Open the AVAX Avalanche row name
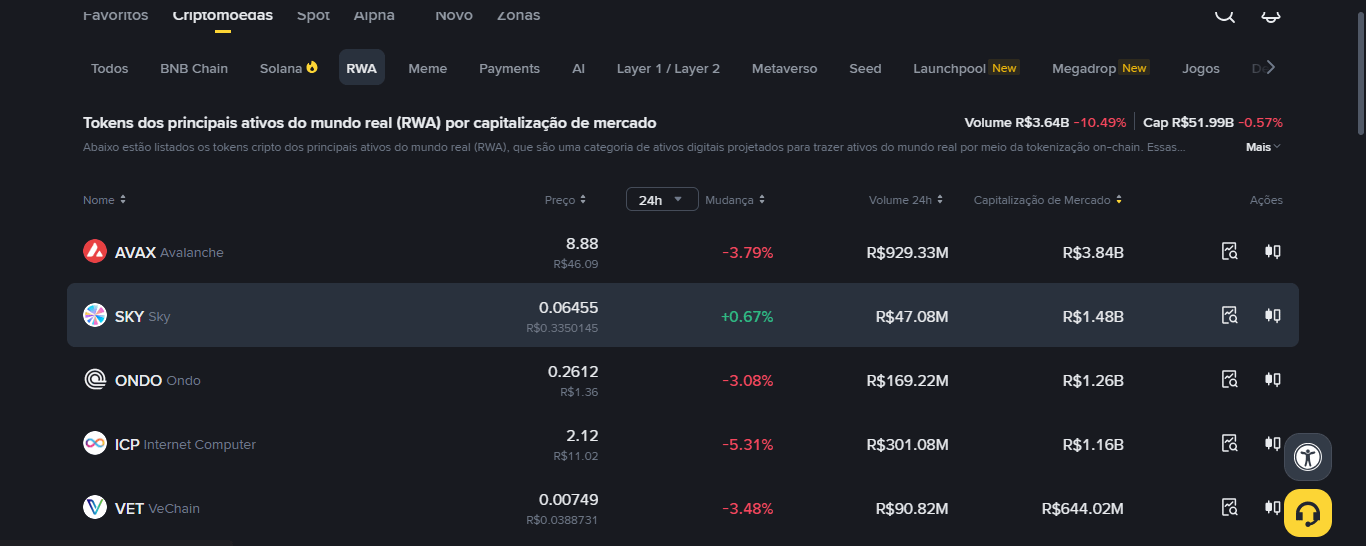This screenshot has height=546, width=1366. point(169,252)
